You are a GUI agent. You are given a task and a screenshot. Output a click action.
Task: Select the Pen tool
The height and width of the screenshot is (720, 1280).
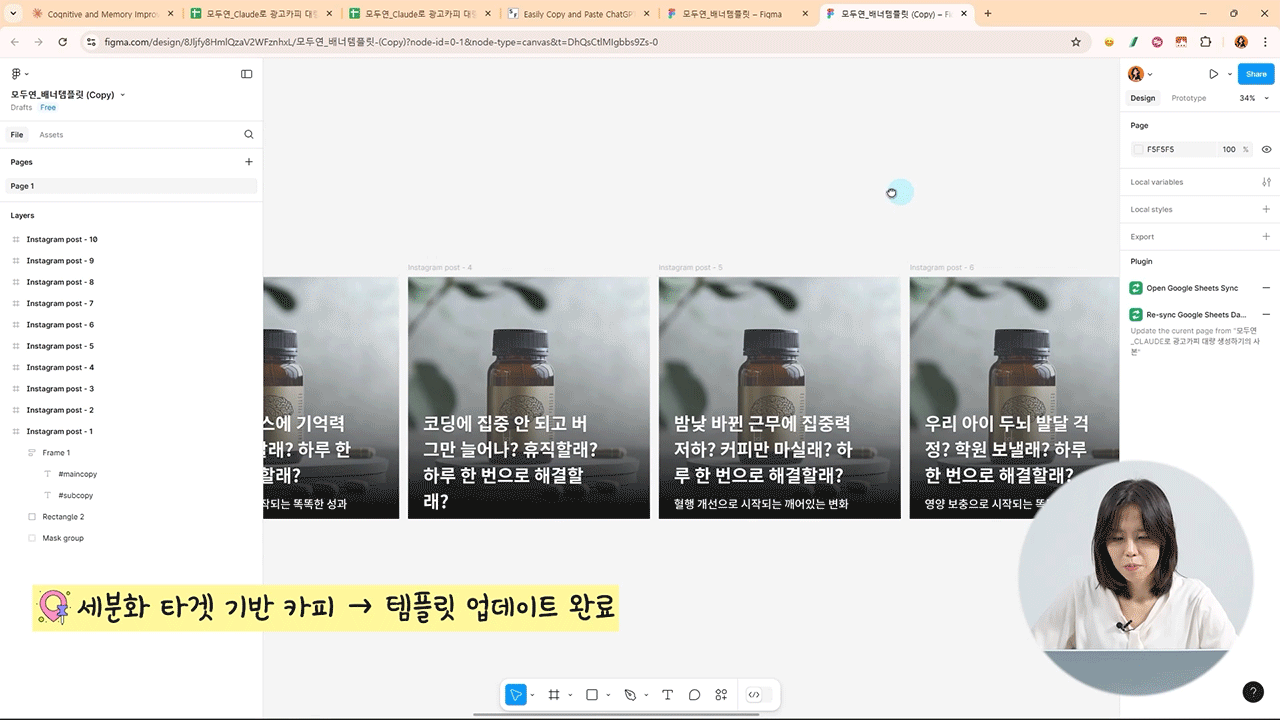coord(630,695)
